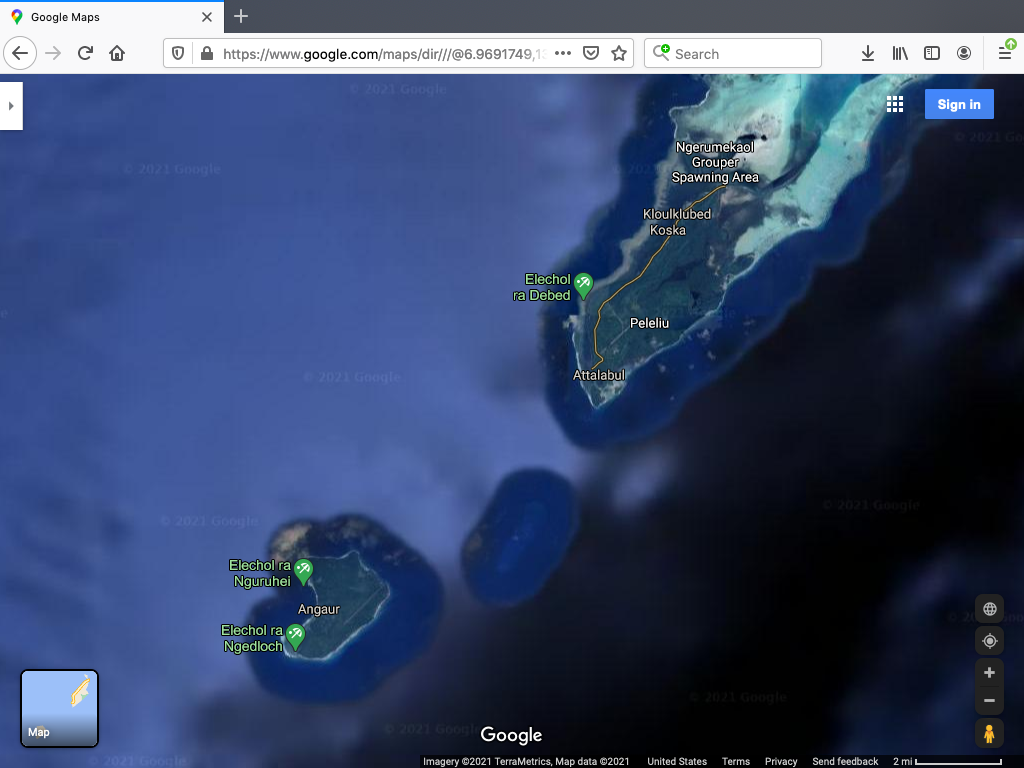Open the Send feedback link
1024x768 pixels.
(845, 761)
